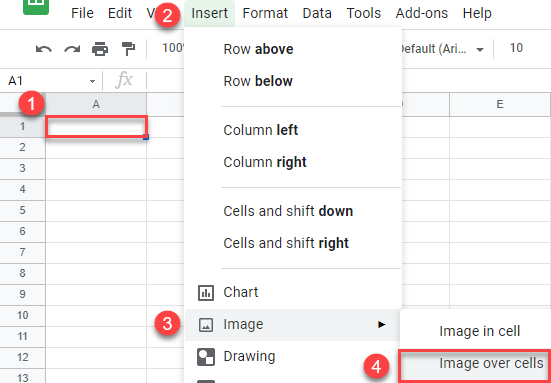The image size is (551, 383).
Task: Choose Cells and shift down
Action: (292, 211)
